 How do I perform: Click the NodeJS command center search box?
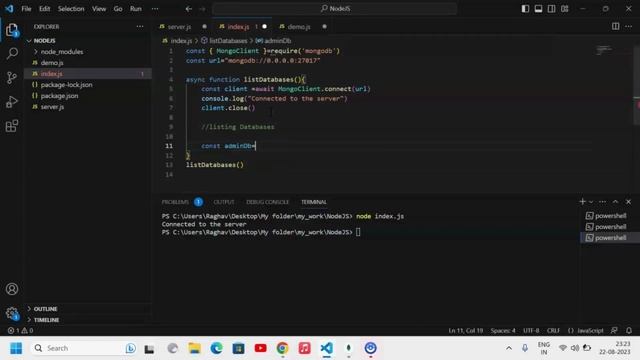pos(335,9)
